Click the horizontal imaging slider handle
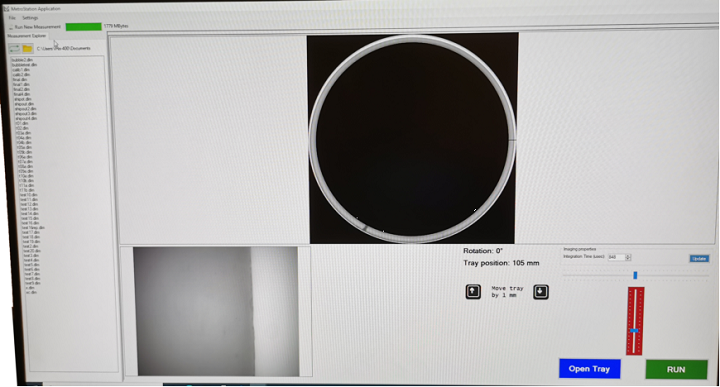 [x=635, y=275]
